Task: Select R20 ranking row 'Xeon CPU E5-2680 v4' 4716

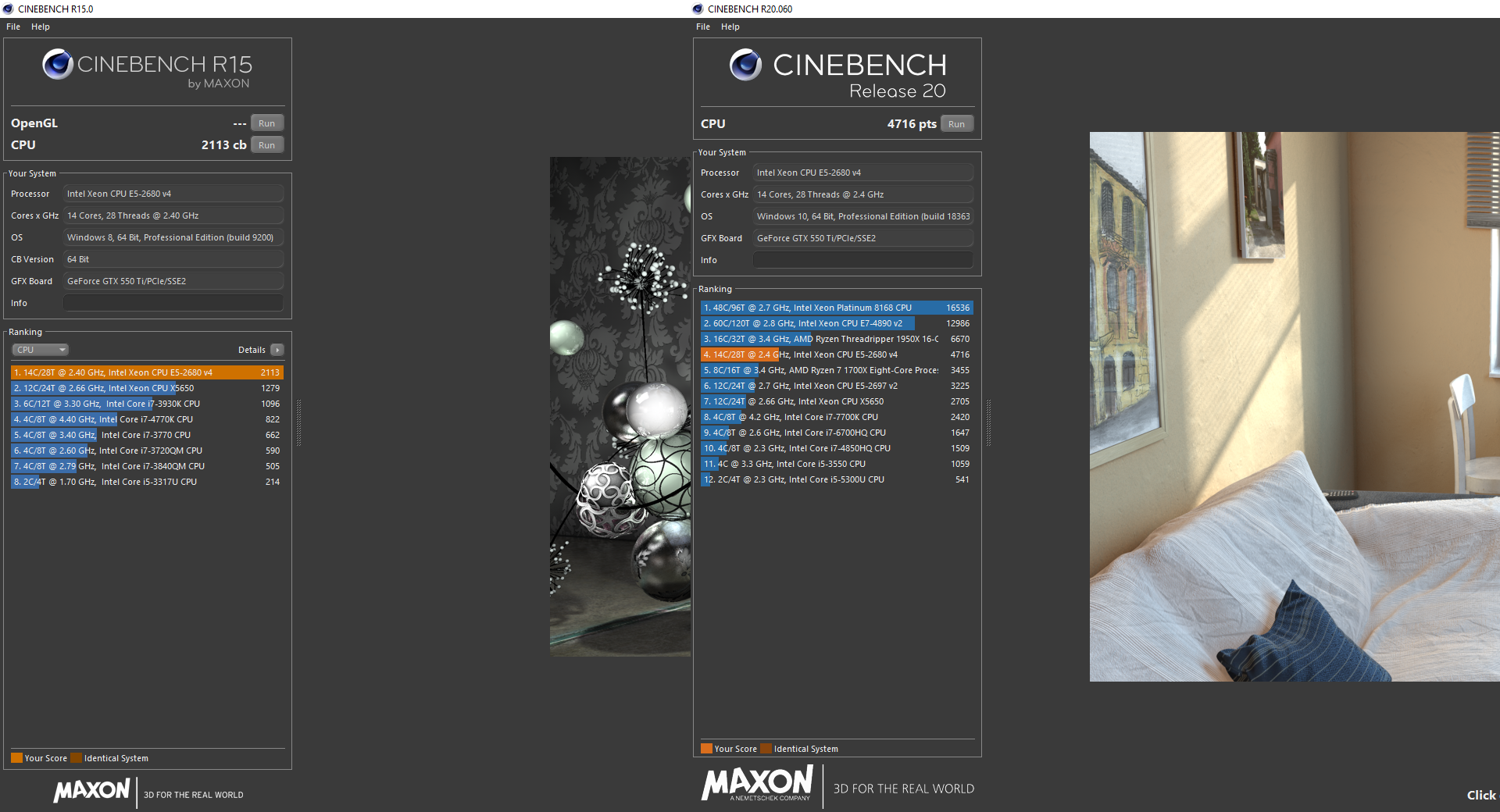Action: point(837,354)
